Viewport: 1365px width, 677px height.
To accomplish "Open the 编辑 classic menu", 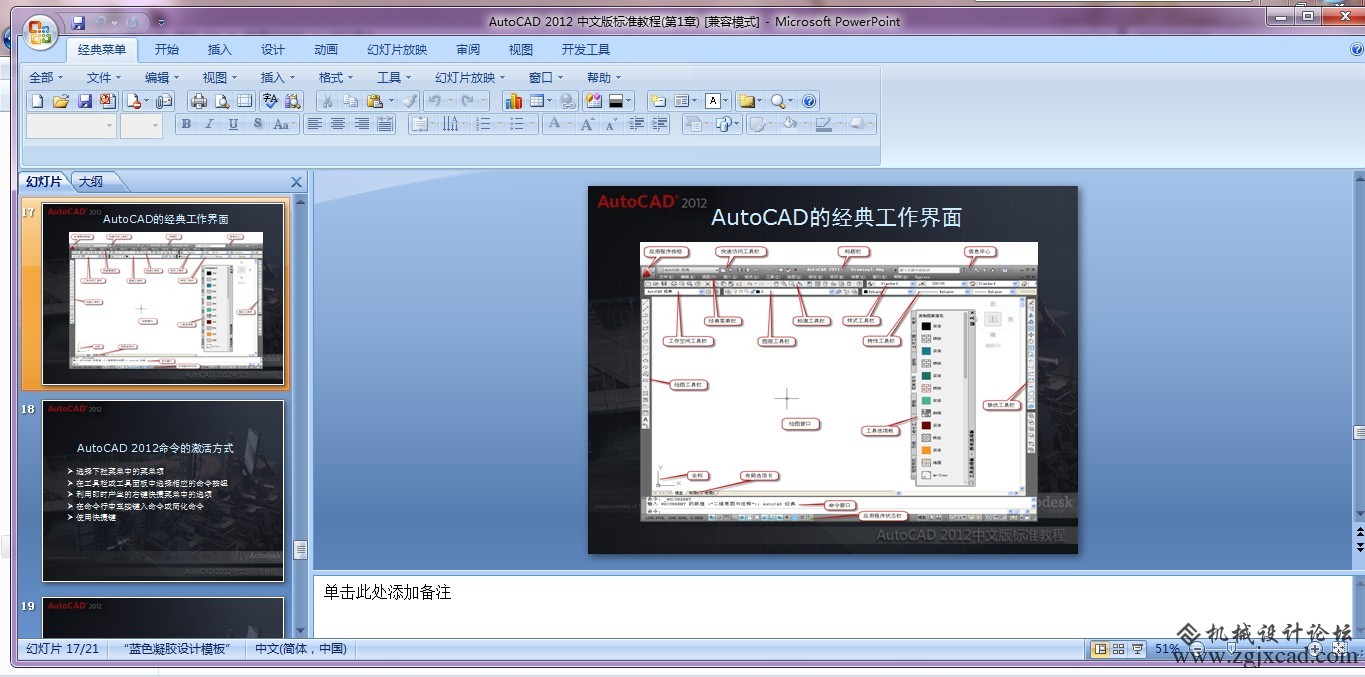I will pyautogui.click(x=162, y=77).
